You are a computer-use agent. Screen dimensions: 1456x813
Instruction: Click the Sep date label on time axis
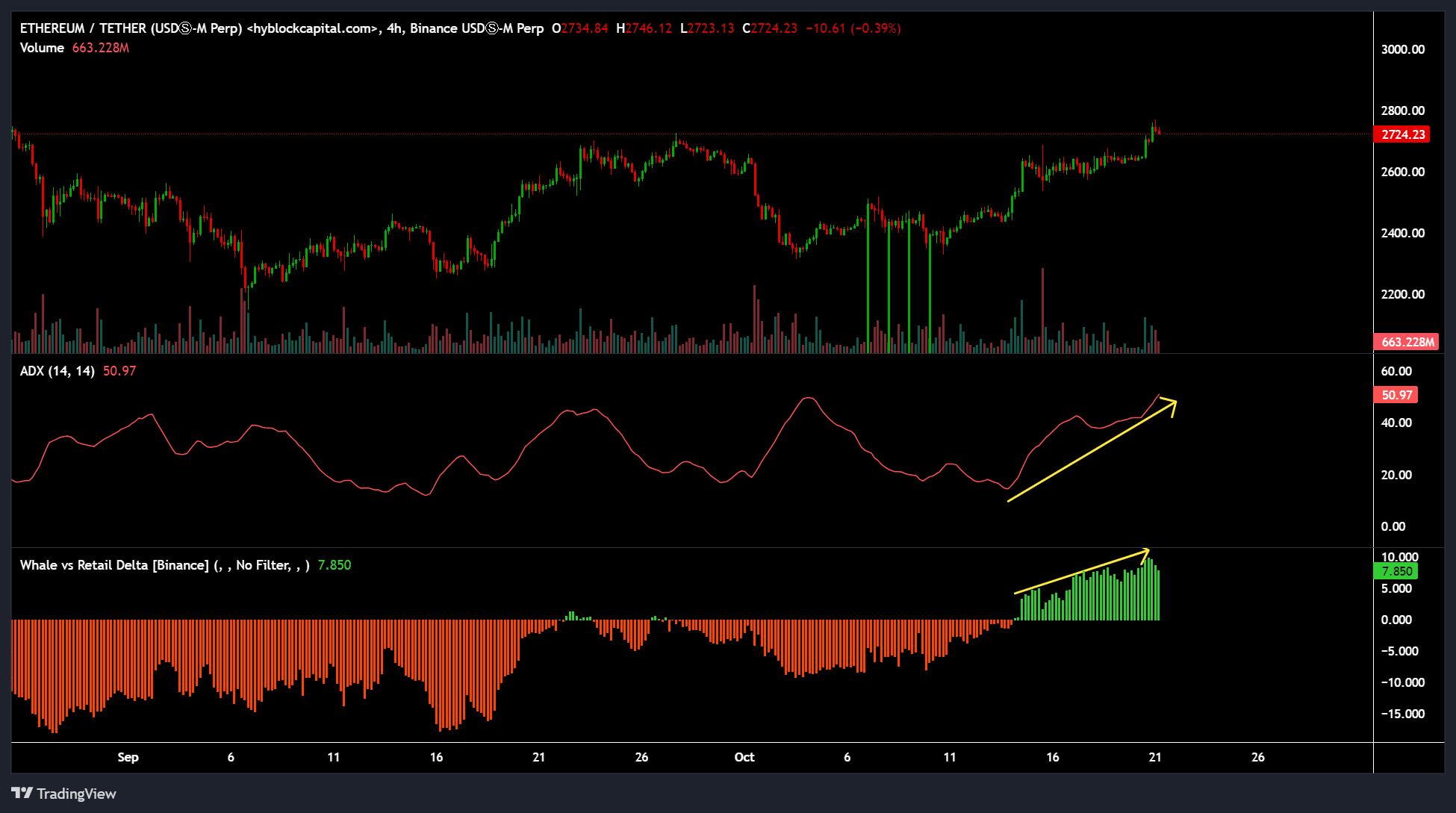(x=128, y=757)
